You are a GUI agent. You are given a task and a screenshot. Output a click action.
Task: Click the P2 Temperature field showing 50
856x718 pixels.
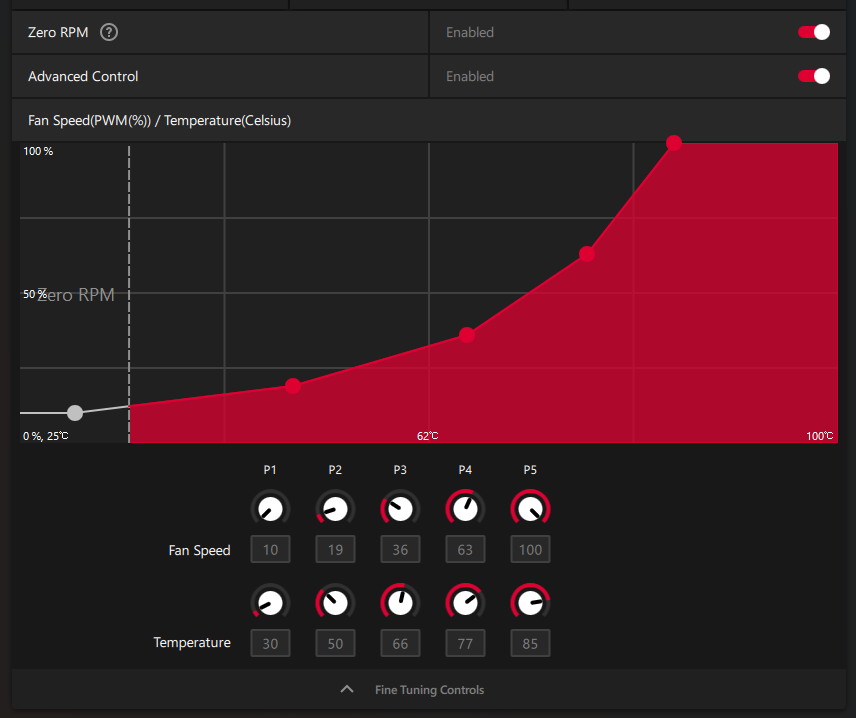pos(335,643)
